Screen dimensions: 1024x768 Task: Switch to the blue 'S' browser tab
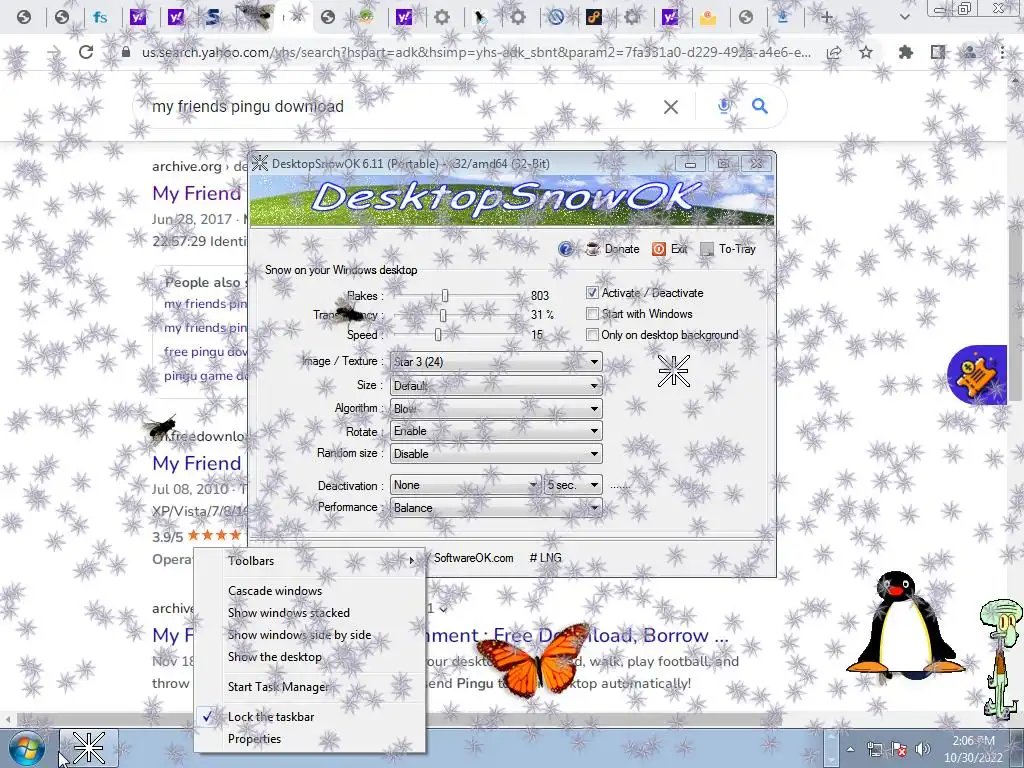(x=213, y=17)
